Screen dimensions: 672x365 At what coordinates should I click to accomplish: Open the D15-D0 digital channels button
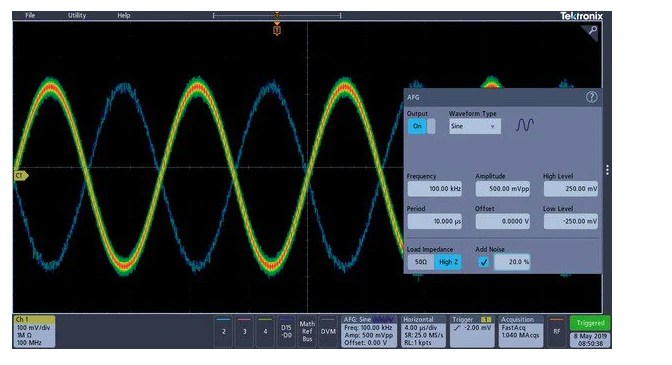[286, 331]
